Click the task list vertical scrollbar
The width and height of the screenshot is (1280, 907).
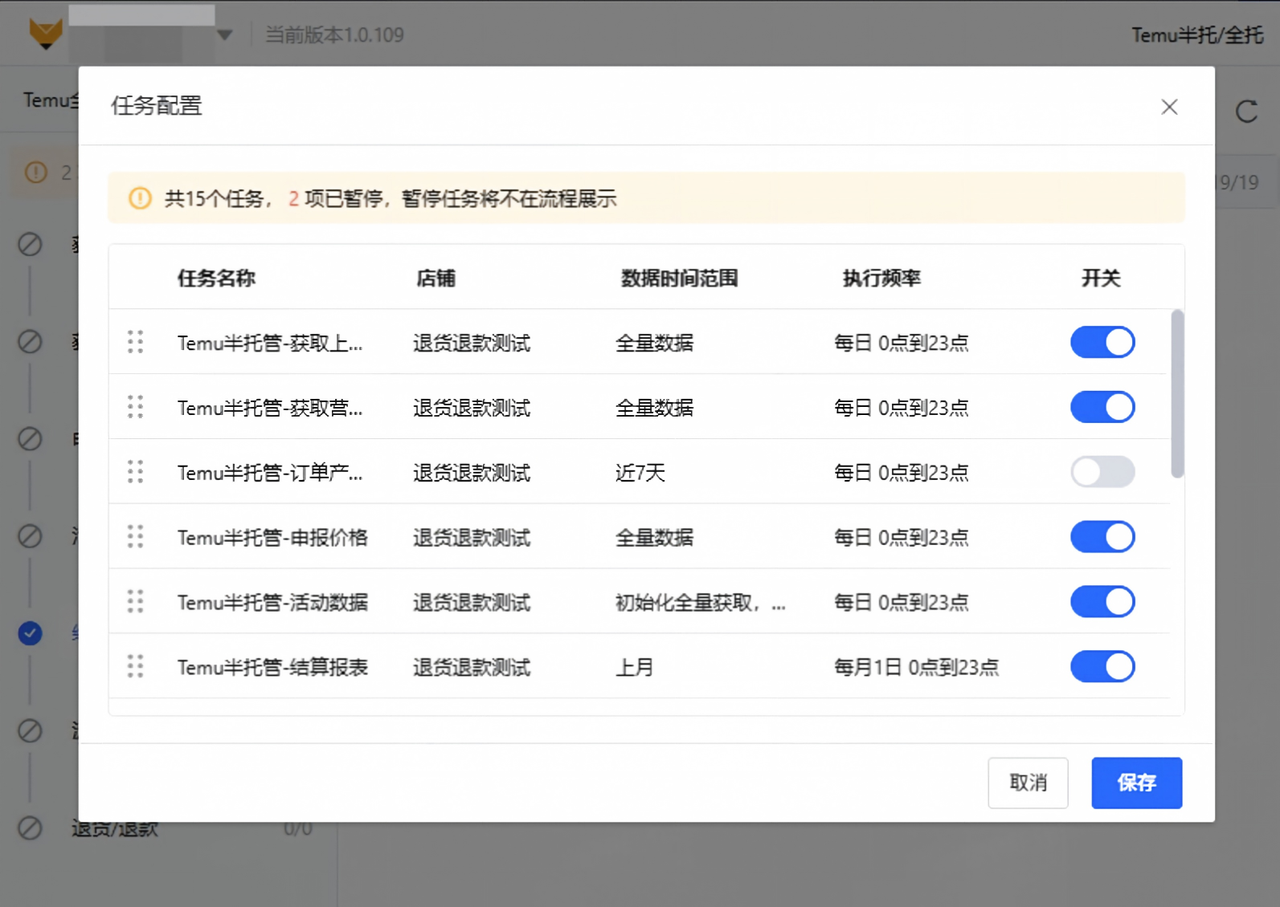tap(1178, 393)
